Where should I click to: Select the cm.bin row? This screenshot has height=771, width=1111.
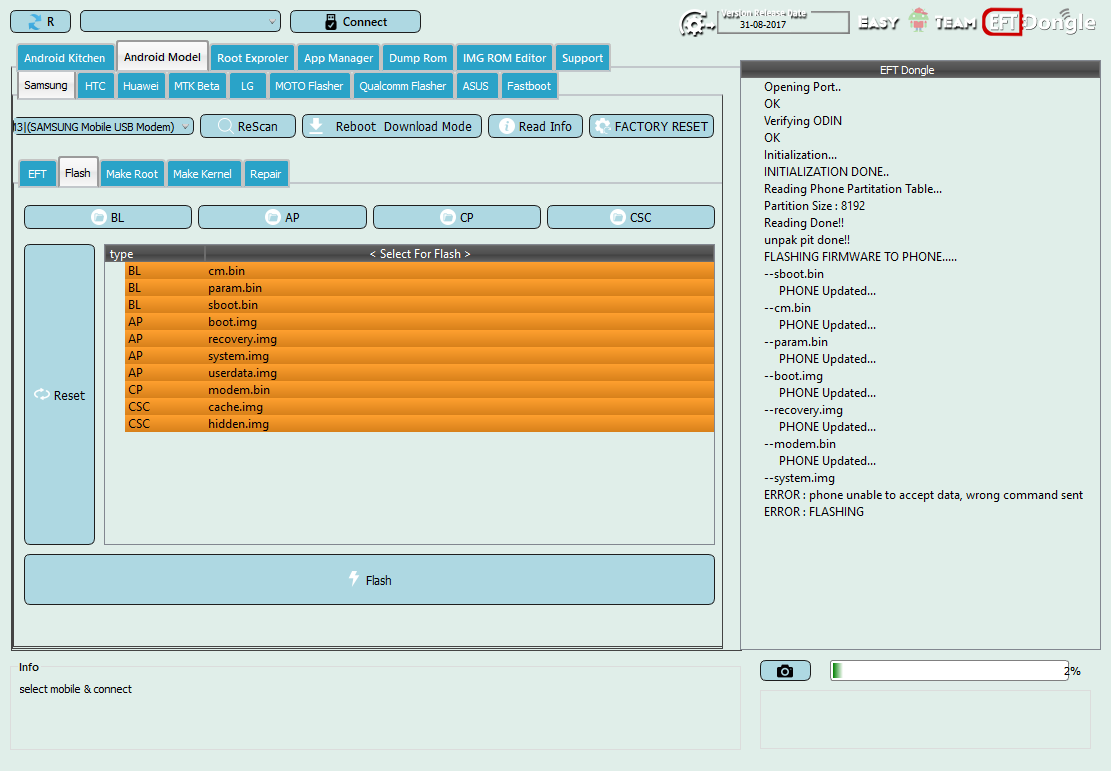pos(419,271)
